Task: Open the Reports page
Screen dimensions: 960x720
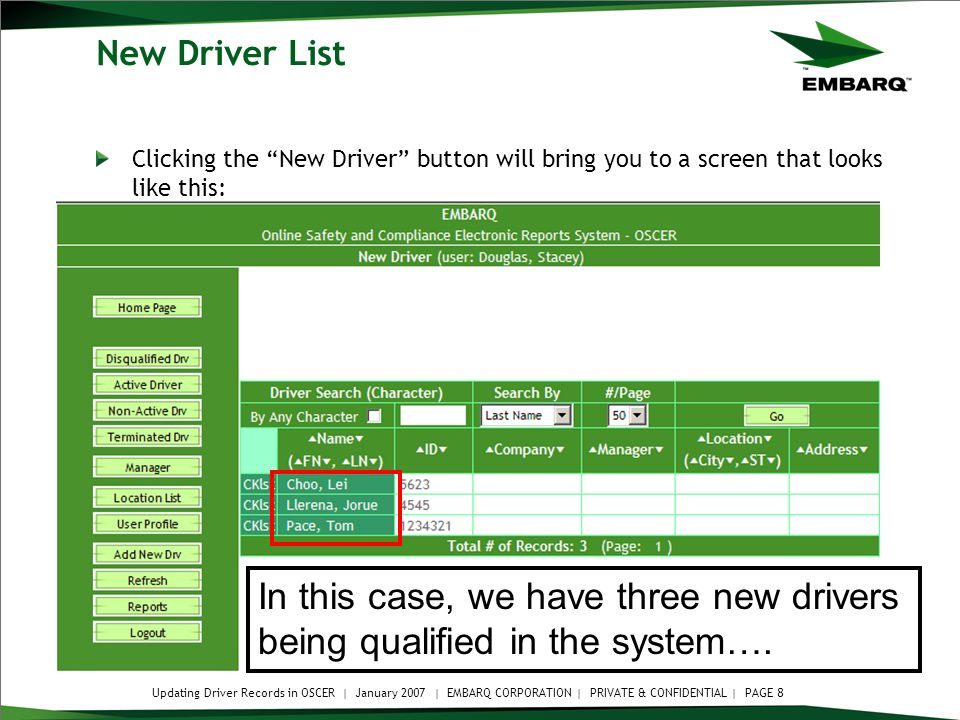Action: tap(147, 606)
